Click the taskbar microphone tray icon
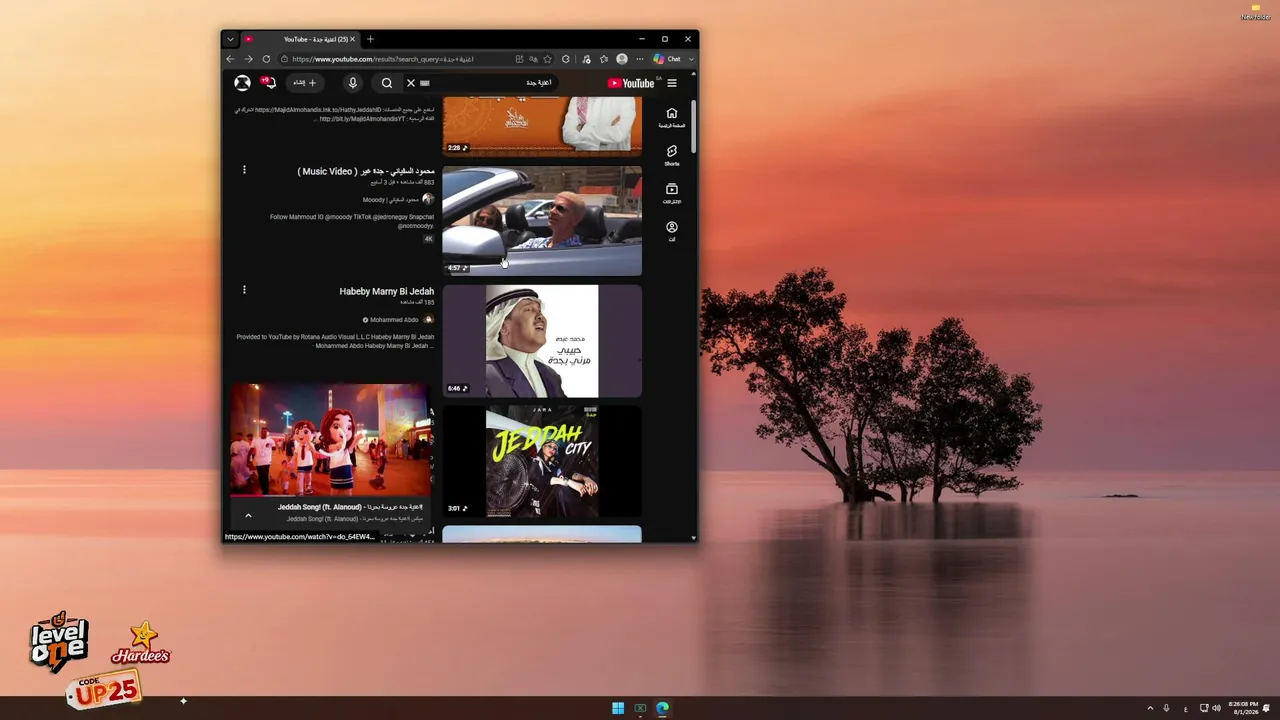The image size is (1280, 720). (x=1166, y=708)
